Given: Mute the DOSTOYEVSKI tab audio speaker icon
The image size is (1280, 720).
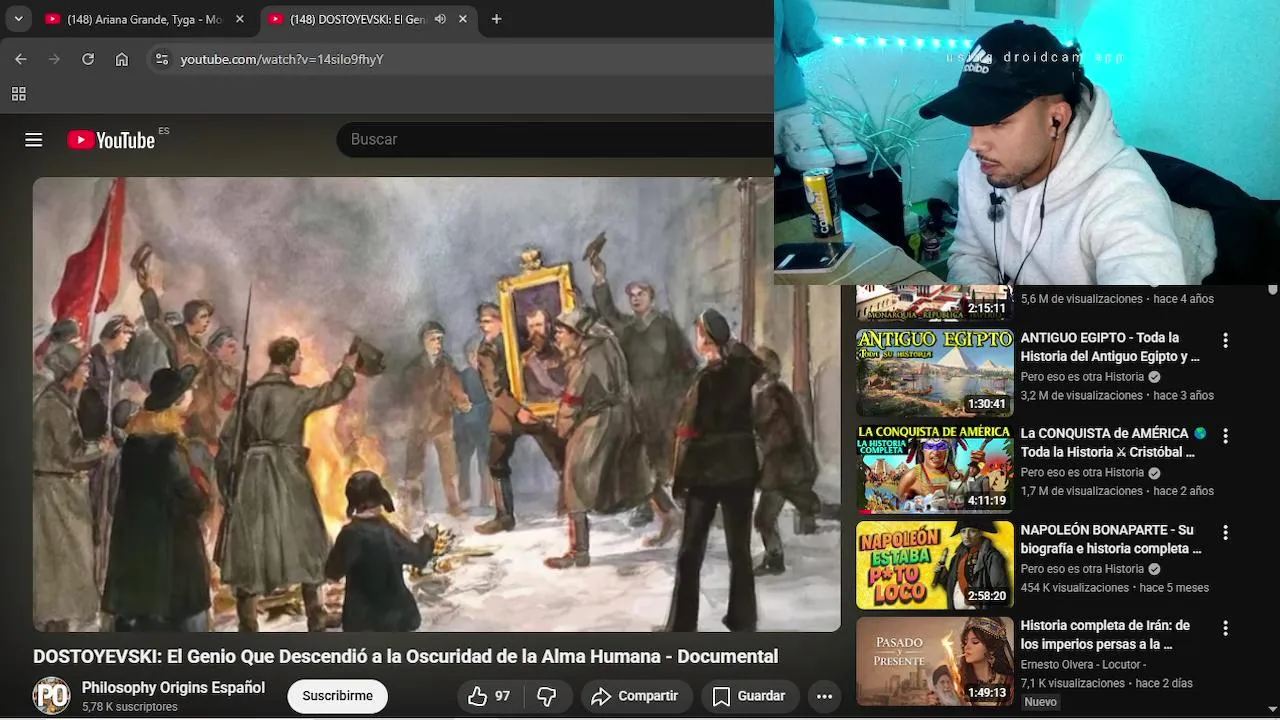Looking at the screenshot, I should (440, 19).
